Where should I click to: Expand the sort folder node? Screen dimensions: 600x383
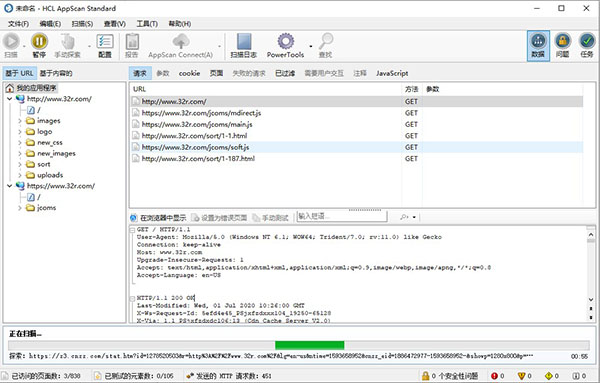tap(20, 165)
